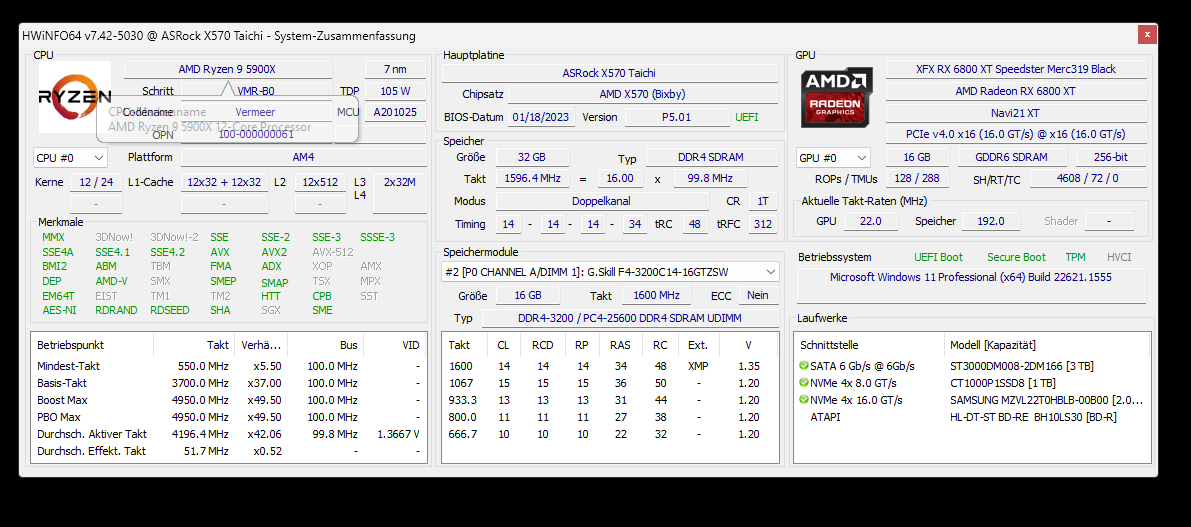Image resolution: width=1191 pixels, height=527 pixels.
Task: Expand the memory module G.Skill dropdown
Action: pos(611,272)
